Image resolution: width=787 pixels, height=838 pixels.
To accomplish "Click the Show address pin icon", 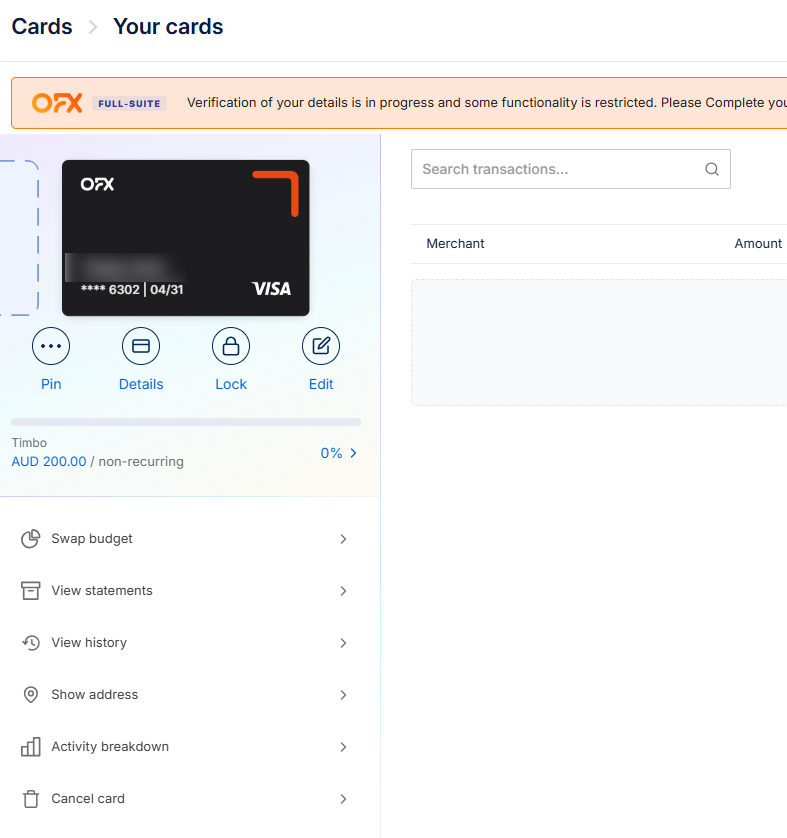I will tap(30, 695).
